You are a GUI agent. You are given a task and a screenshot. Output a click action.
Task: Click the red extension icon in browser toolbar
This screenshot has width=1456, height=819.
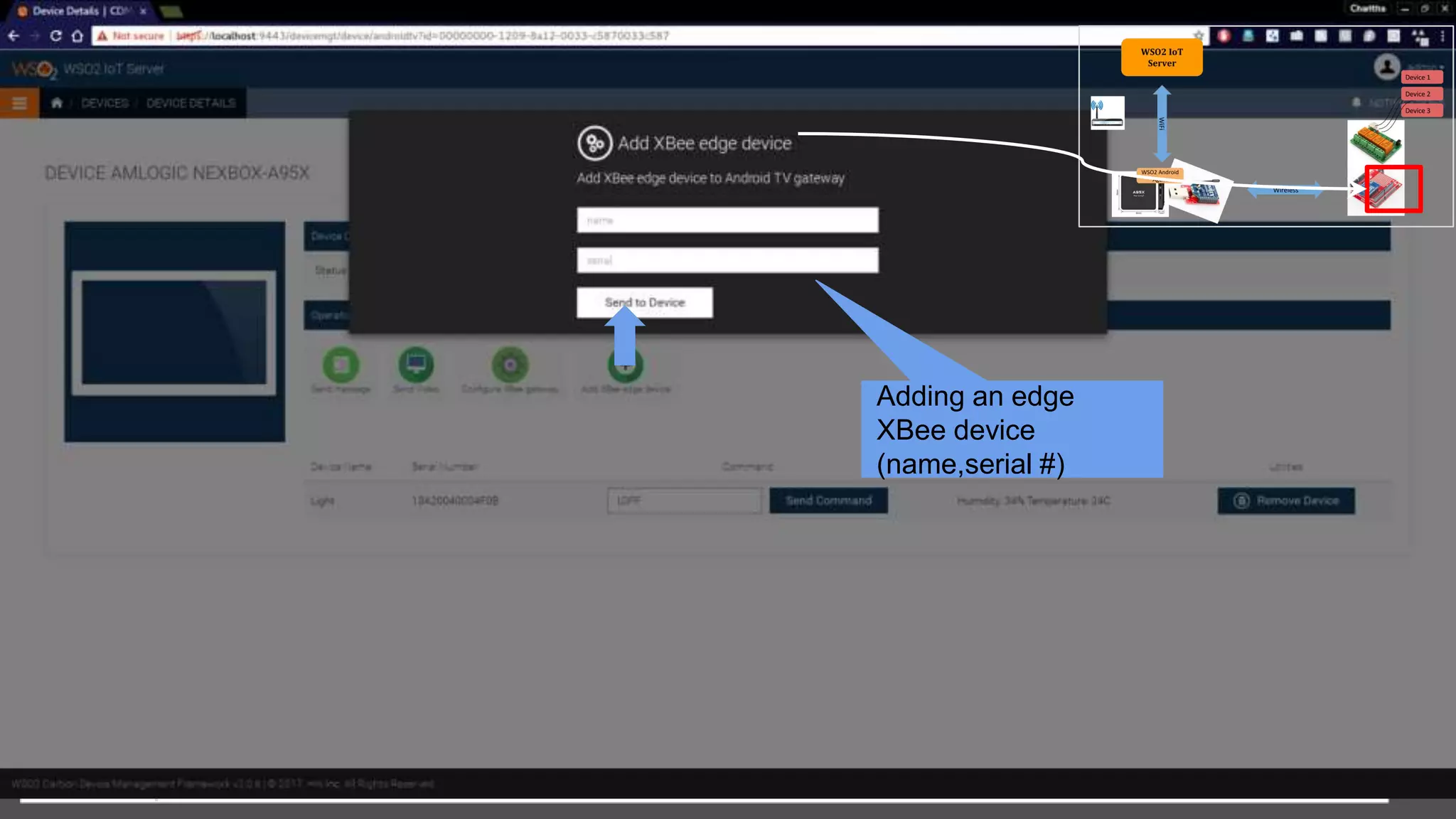[1224, 36]
